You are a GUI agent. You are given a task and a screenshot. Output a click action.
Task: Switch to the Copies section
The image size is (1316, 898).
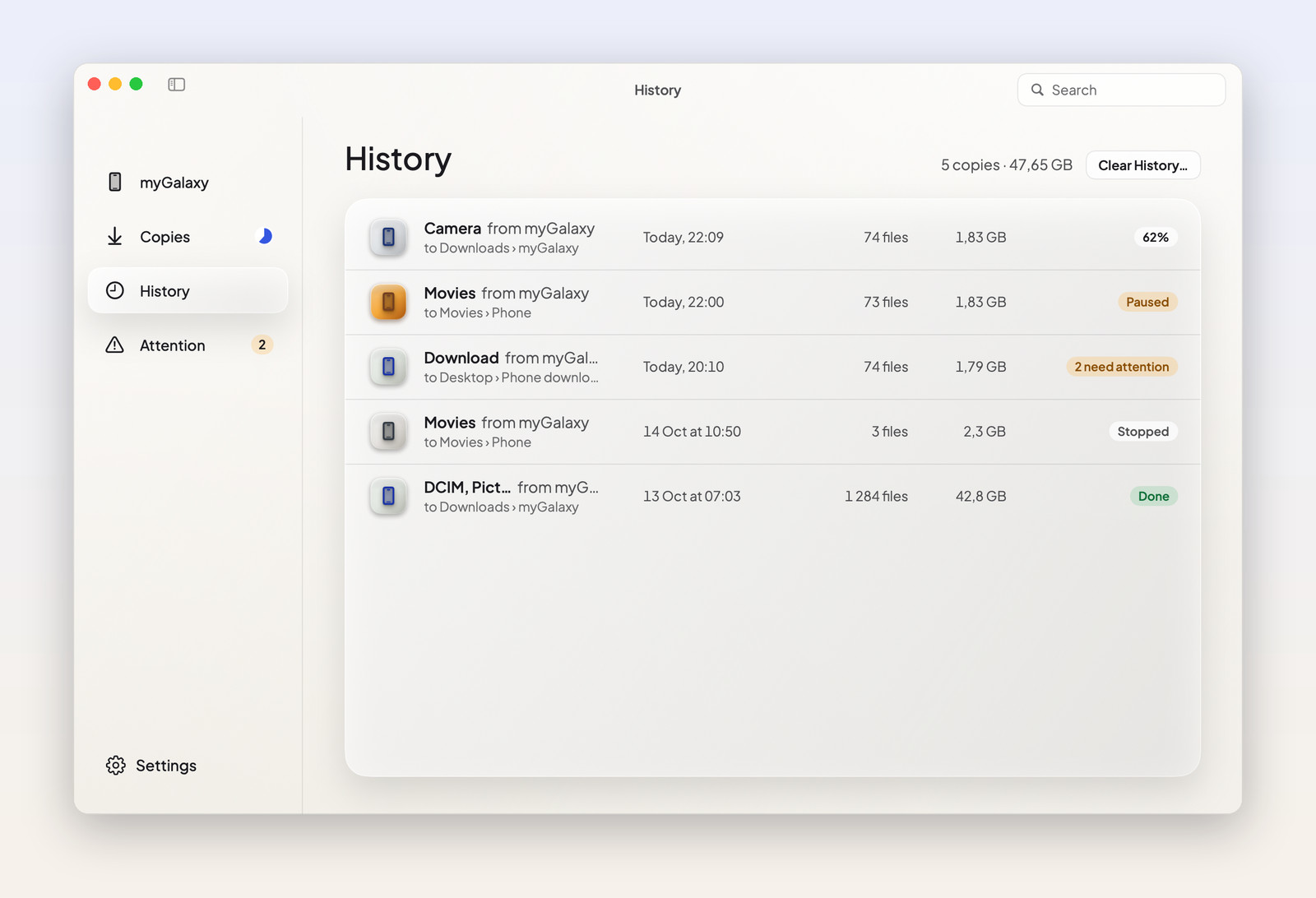click(188, 237)
